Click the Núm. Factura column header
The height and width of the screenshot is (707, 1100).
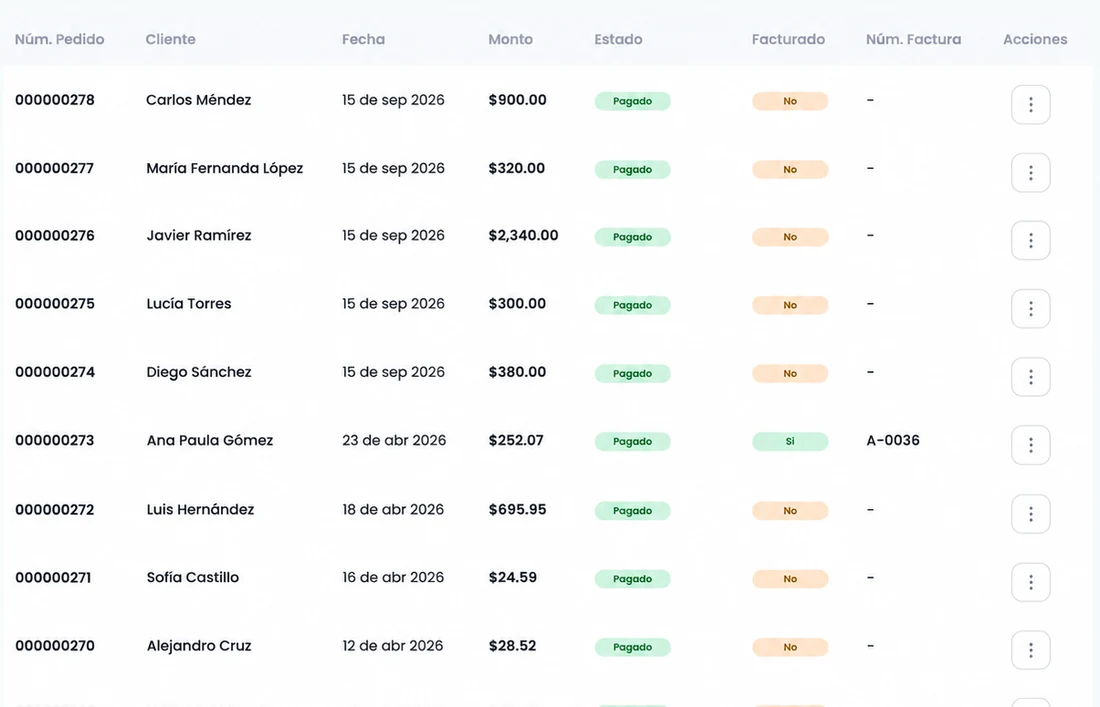click(x=913, y=39)
